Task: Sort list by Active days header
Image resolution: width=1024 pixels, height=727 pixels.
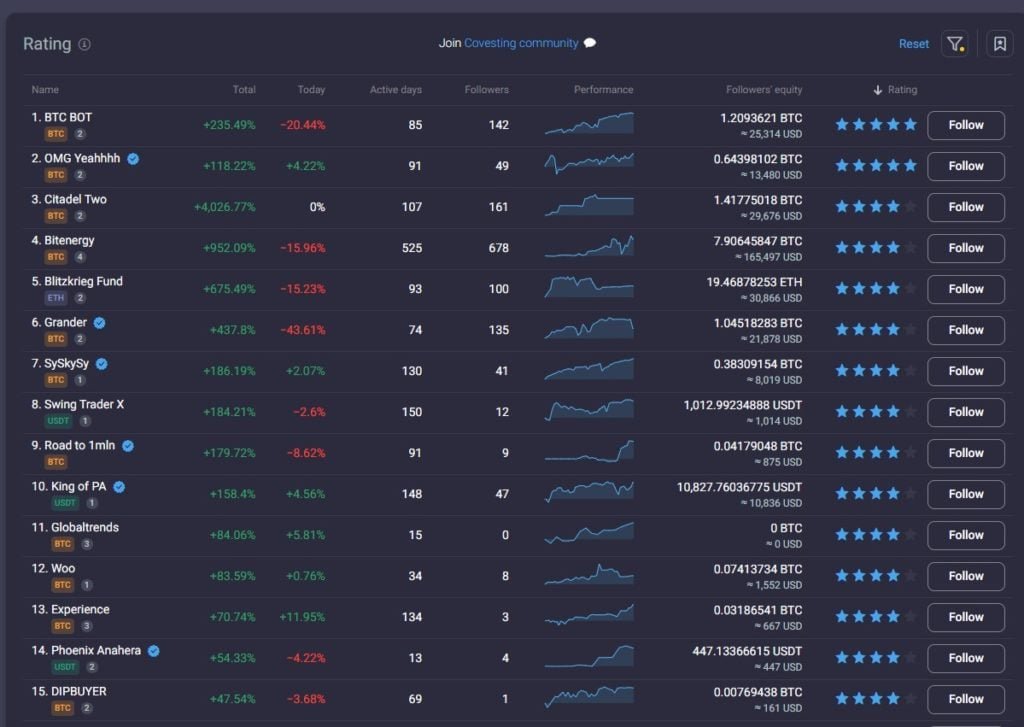Action: (x=396, y=89)
